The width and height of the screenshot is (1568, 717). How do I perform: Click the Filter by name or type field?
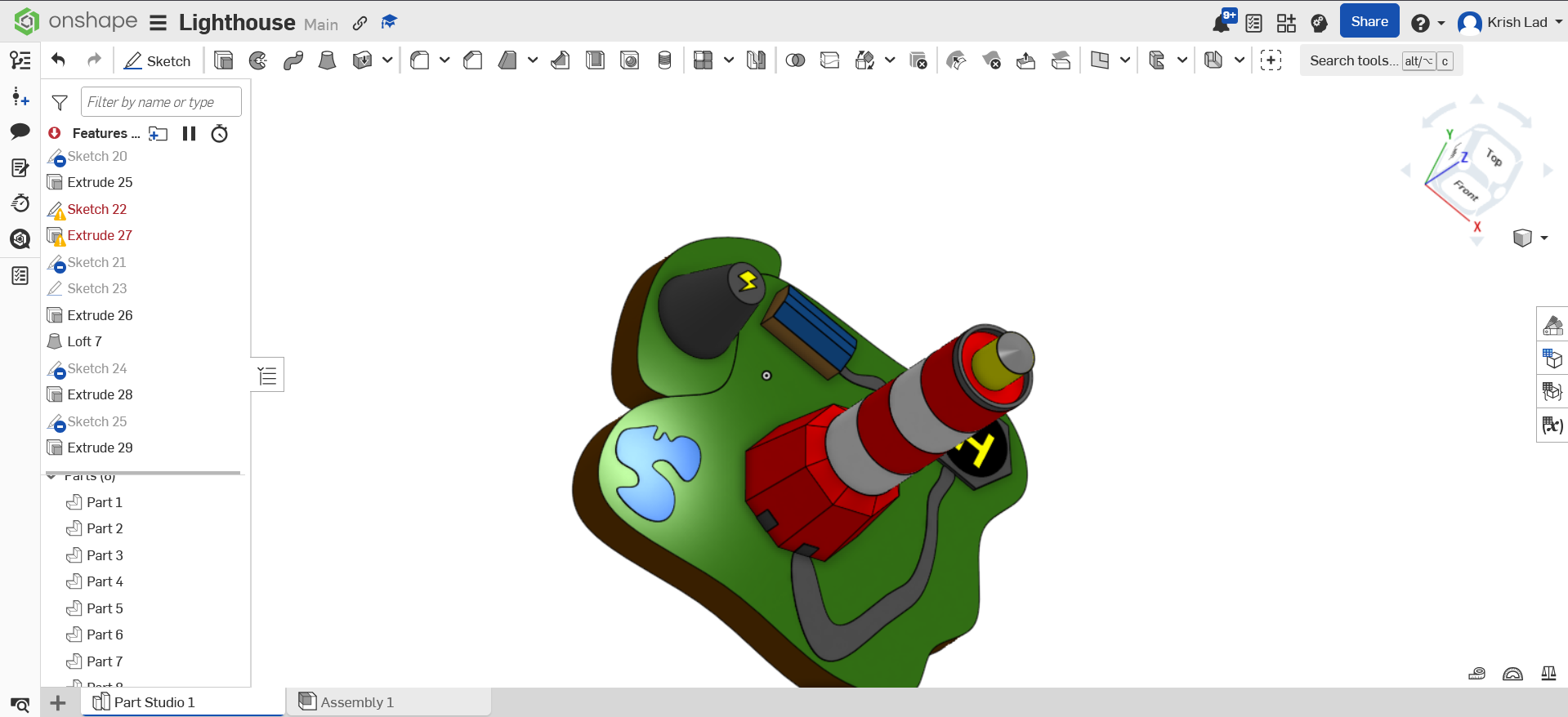(161, 102)
